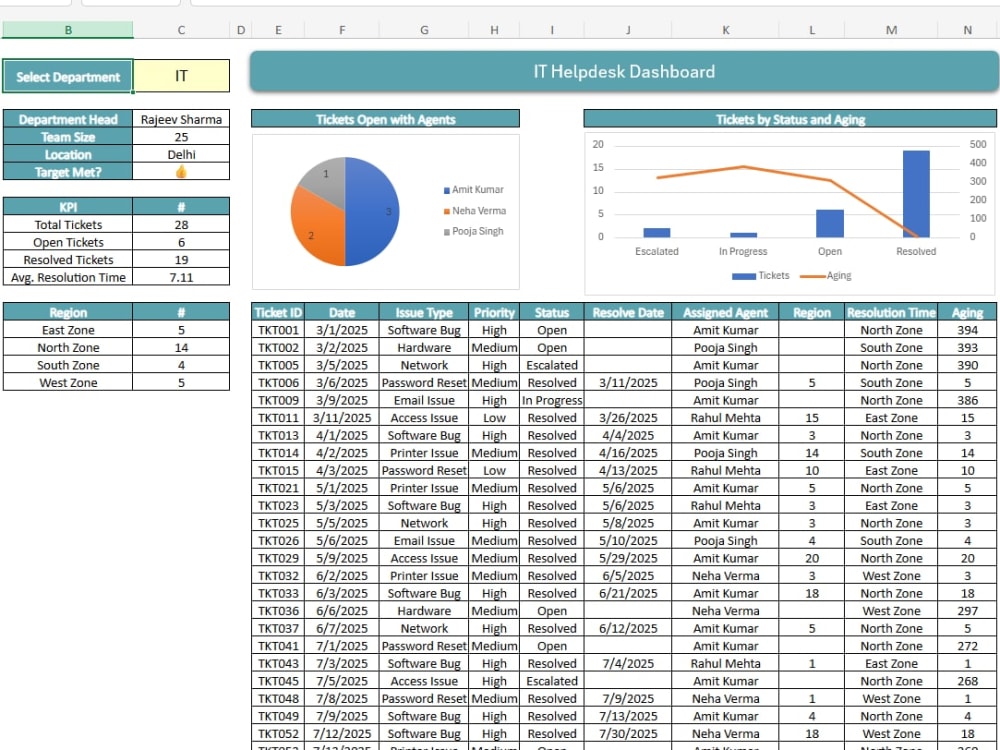This screenshot has width=1000, height=750.
Task: Click the Aging column header
Action: click(967, 312)
